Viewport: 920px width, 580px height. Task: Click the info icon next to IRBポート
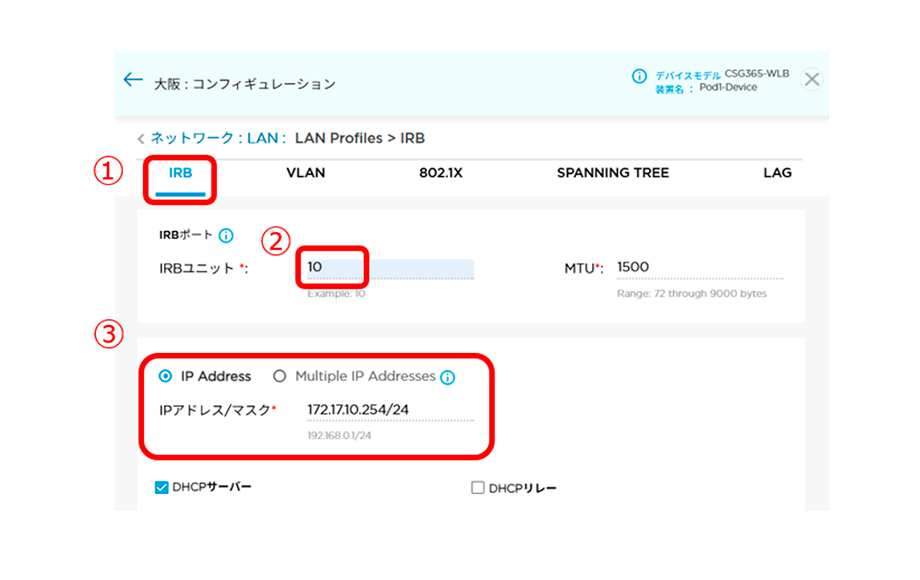(226, 236)
